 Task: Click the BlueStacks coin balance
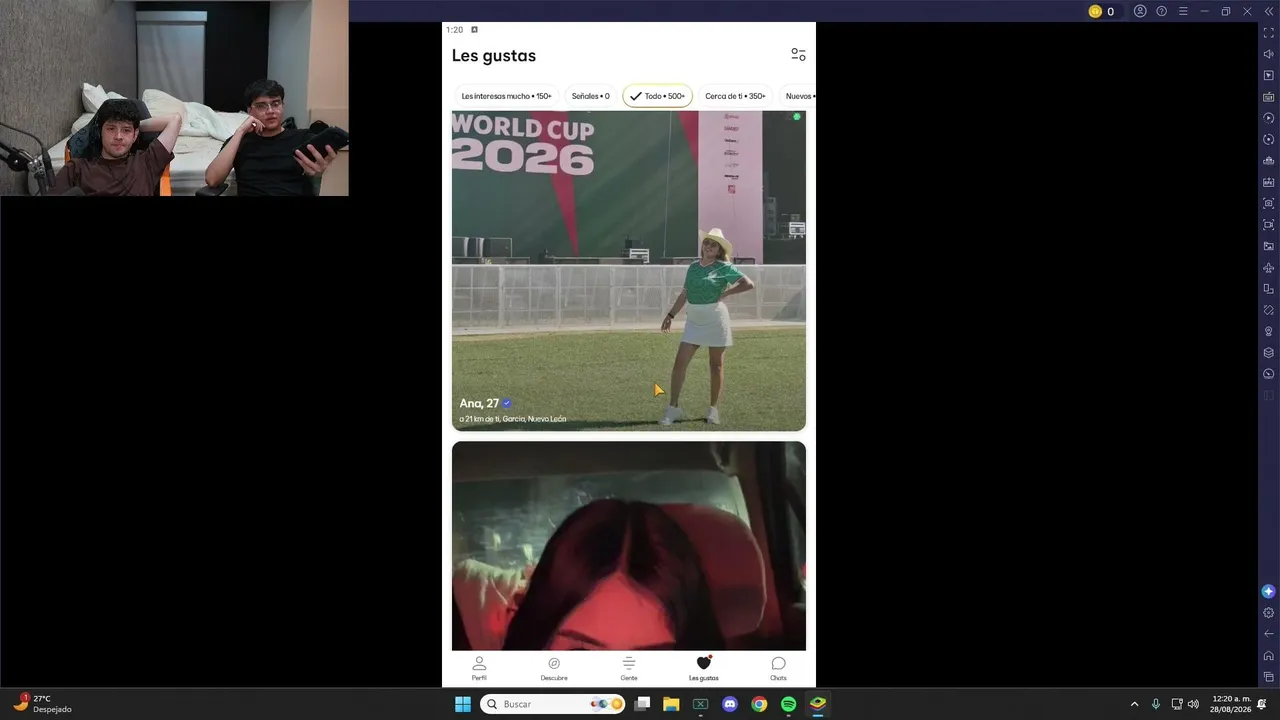(1101, 11)
